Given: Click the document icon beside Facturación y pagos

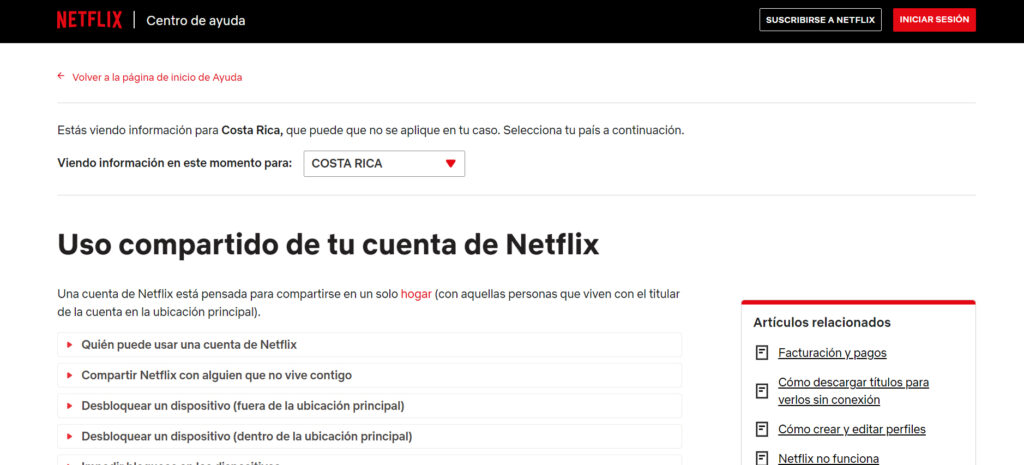Looking at the screenshot, I should tap(762, 353).
